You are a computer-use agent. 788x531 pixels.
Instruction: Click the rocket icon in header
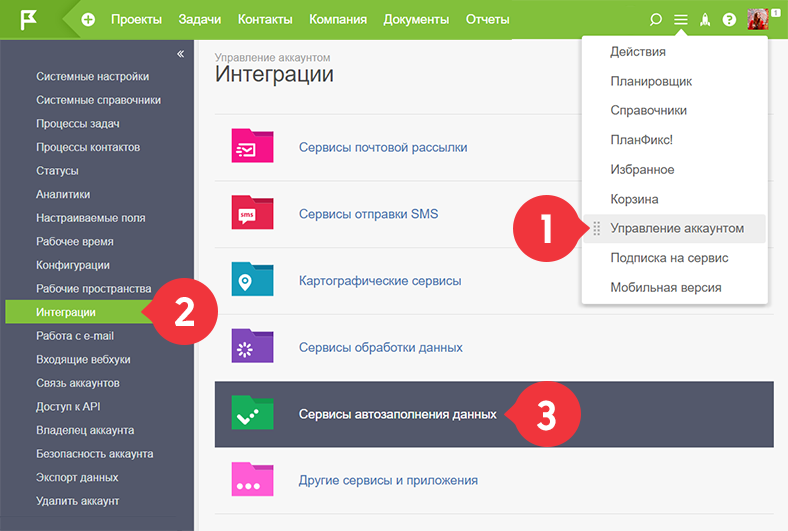[x=705, y=20]
